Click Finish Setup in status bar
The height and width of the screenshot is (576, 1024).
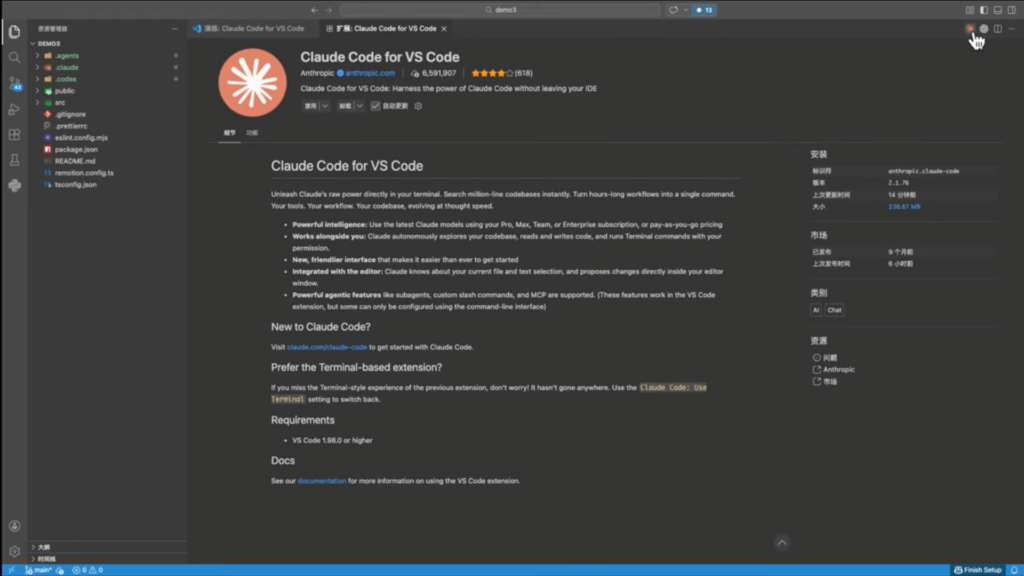tap(978, 570)
